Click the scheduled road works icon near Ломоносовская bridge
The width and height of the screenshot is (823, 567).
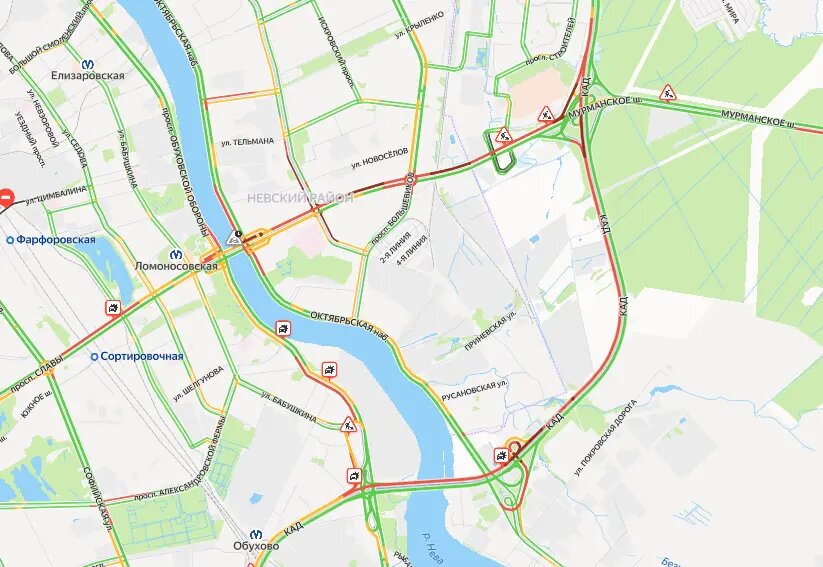233,238
